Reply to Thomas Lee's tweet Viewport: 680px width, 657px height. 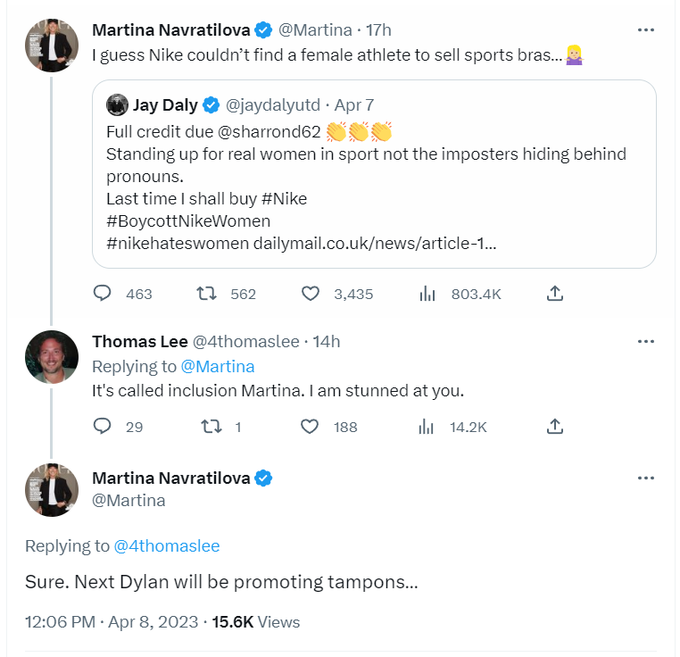(102, 426)
